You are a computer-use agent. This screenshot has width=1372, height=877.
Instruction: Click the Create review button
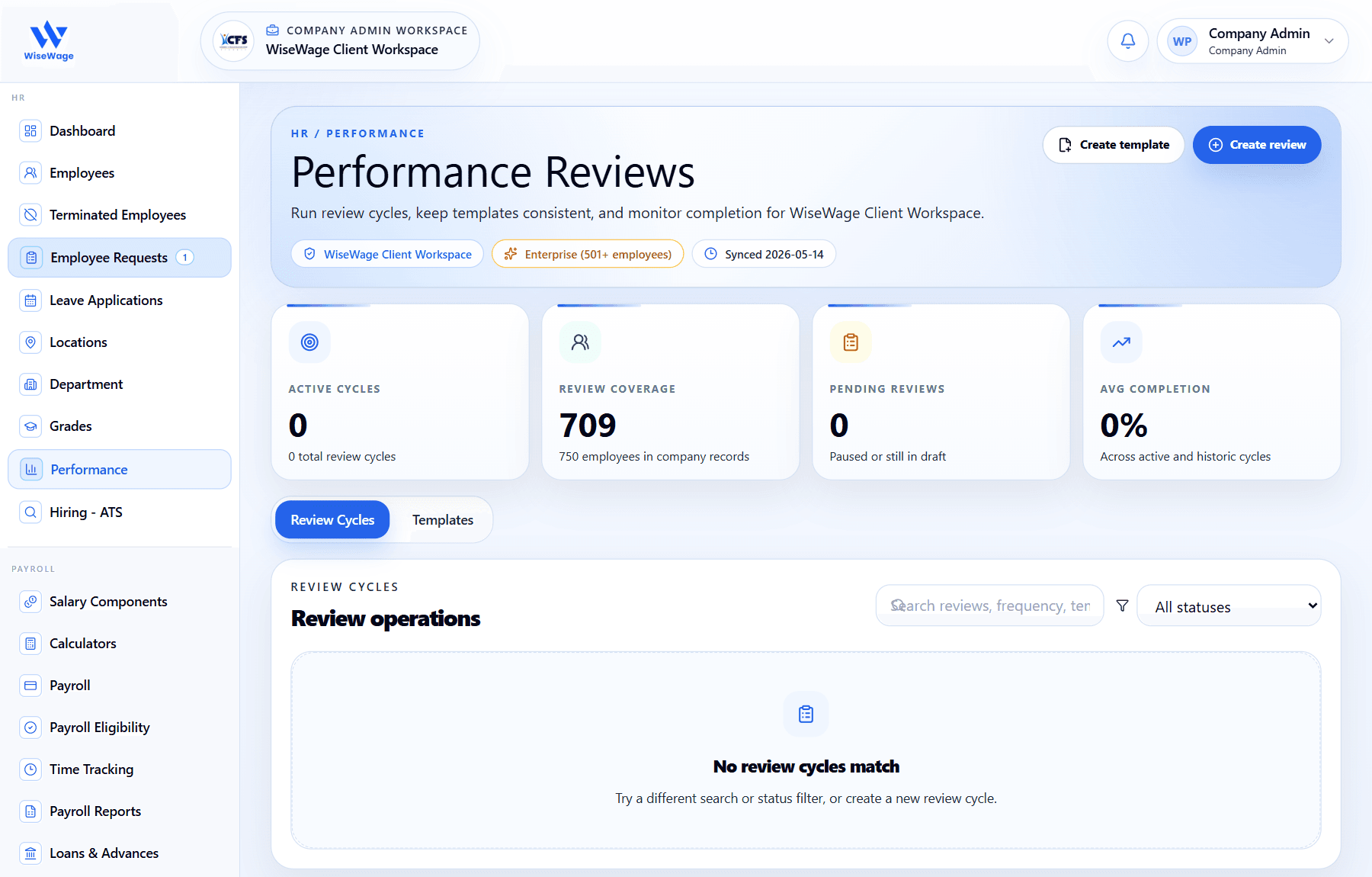[x=1257, y=145]
